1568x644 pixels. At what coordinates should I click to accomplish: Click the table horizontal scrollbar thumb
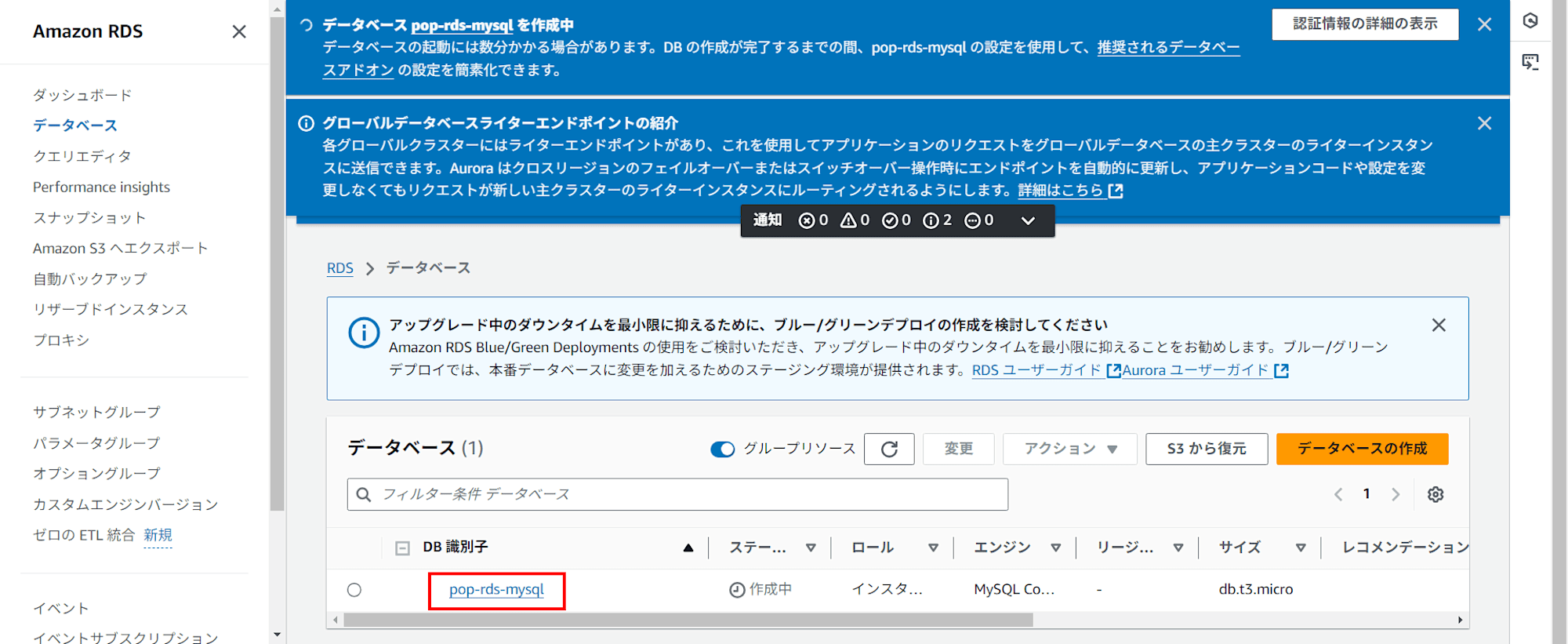click(x=688, y=620)
